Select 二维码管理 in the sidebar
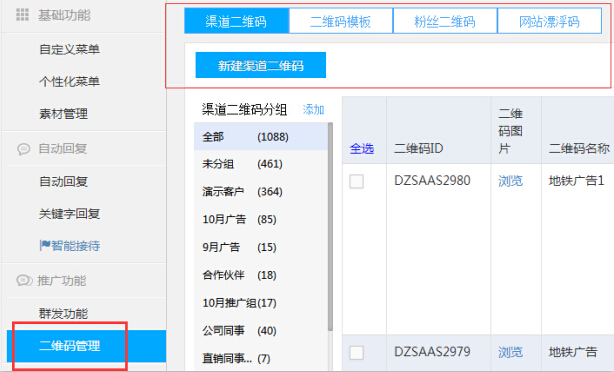Image resolution: width=614 pixels, height=372 pixels. click(87, 346)
